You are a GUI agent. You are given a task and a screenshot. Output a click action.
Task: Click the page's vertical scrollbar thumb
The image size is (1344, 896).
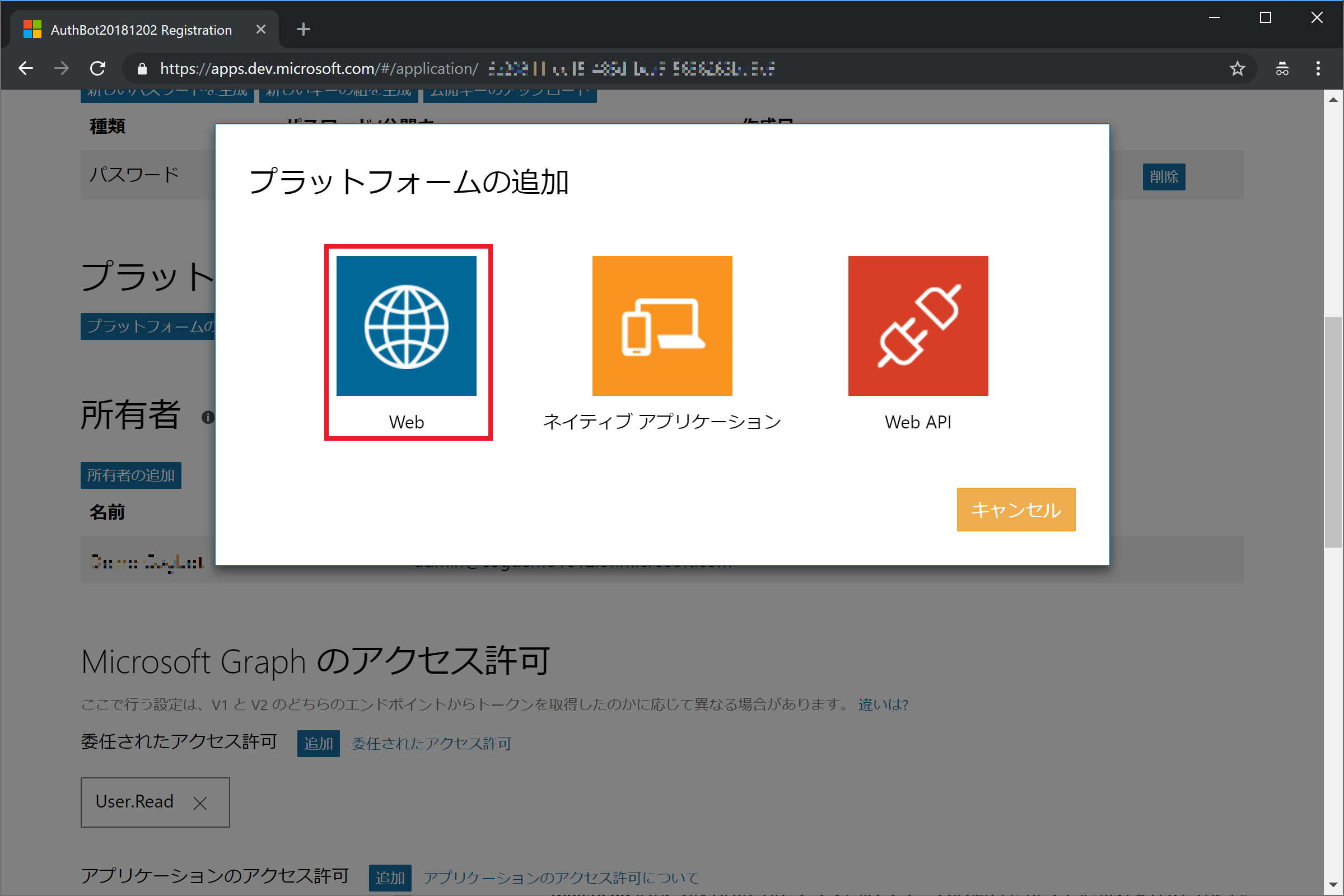(x=1333, y=431)
